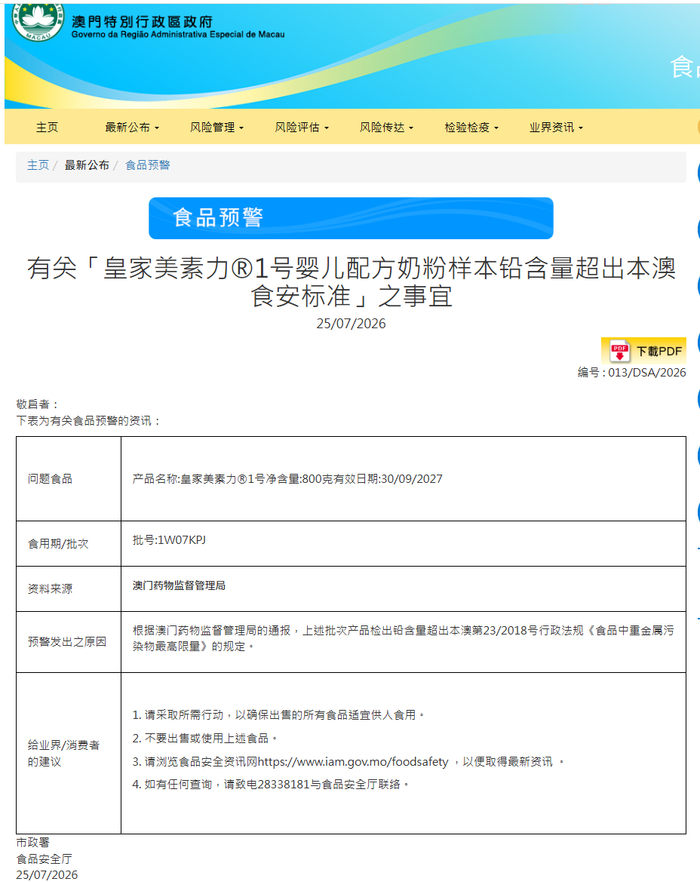Expand the 风险评估 dropdown menu
The height and width of the screenshot is (882, 700).
(302, 127)
